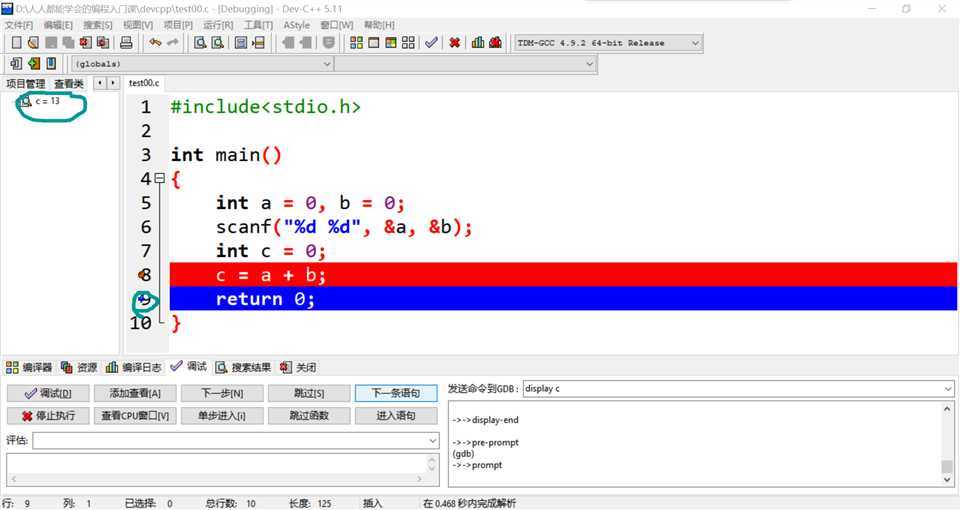The image size is (960, 510).
Task: Click the Save file toolbar icon
Action: (51, 42)
